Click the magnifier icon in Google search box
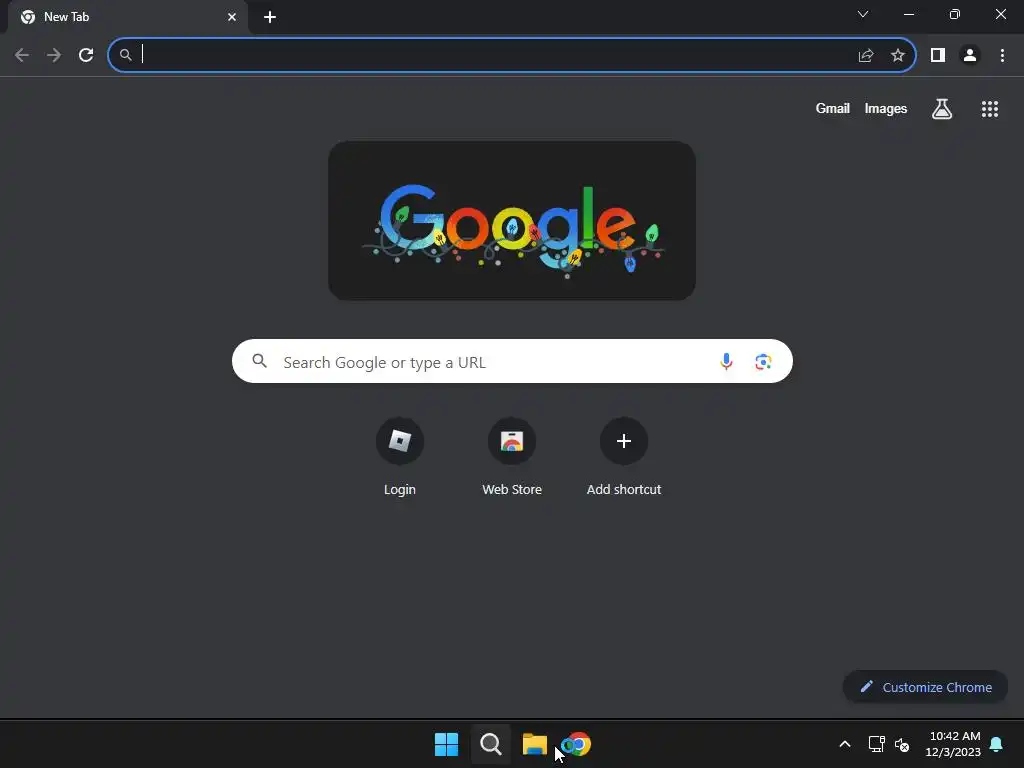Screen dimensions: 1024x768 (259, 360)
